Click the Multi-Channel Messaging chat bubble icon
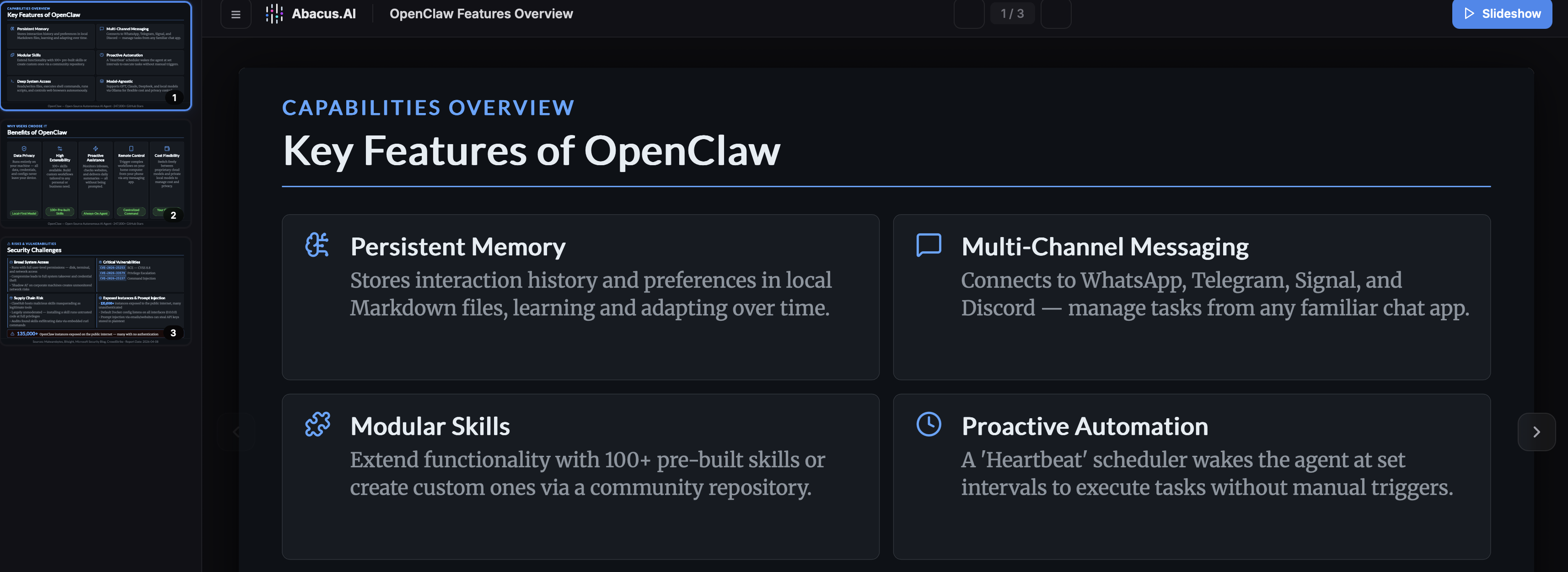The width and height of the screenshot is (1568, 572). click(x=928, y=245)
